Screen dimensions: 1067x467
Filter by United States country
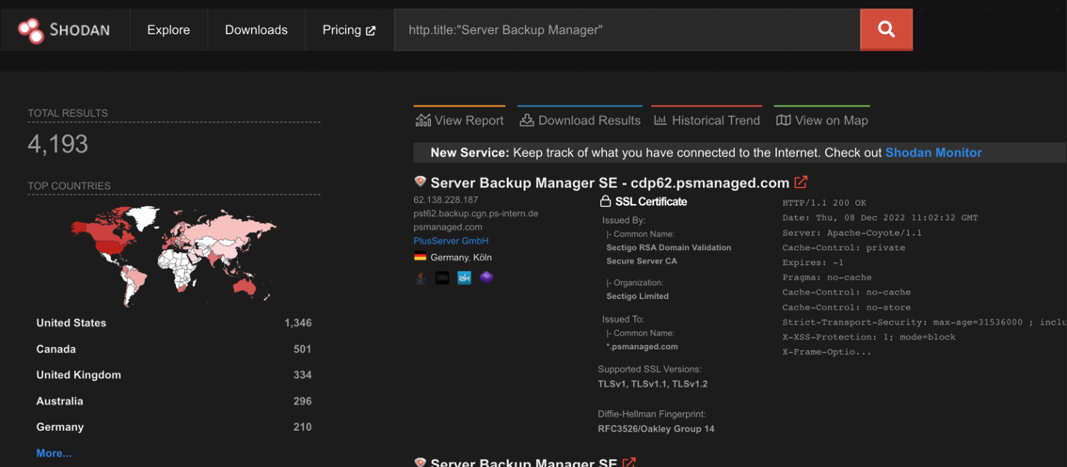click(x=71, y=323)
